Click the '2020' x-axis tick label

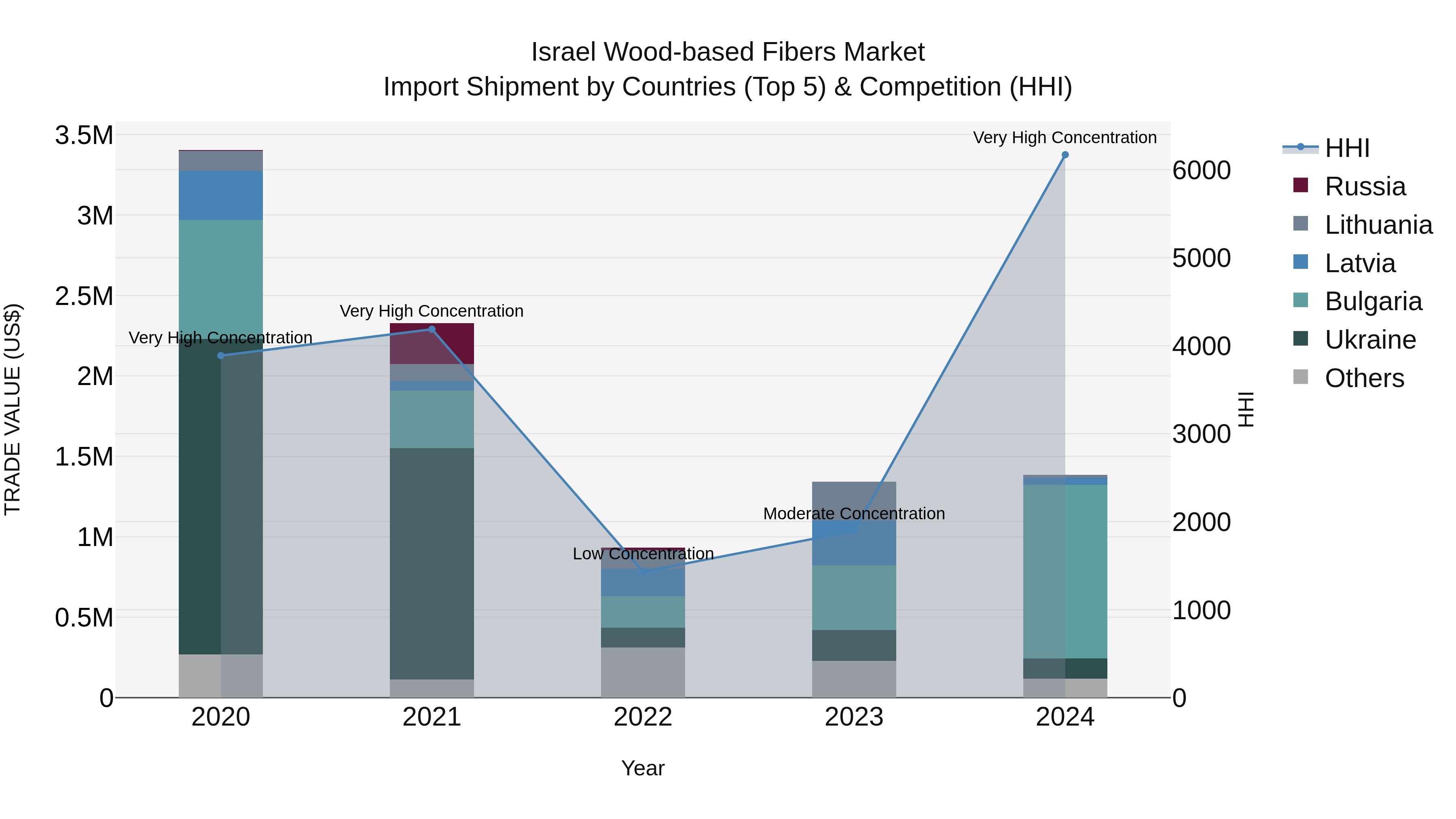[x=221, y=717]
